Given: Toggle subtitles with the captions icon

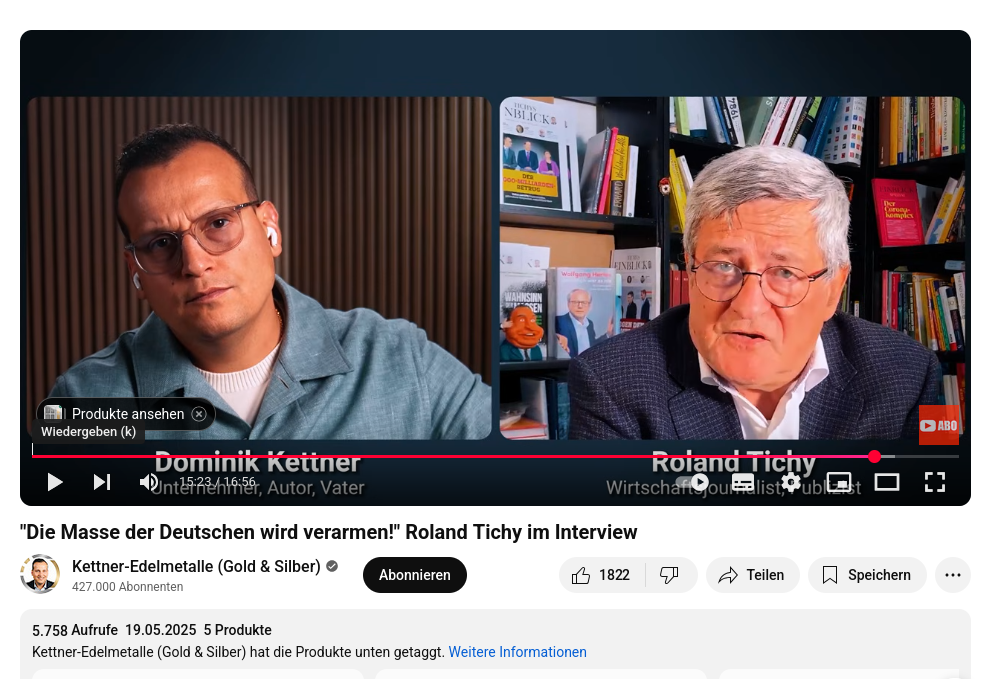Looking at the screenshot, I should click(743, 483).
